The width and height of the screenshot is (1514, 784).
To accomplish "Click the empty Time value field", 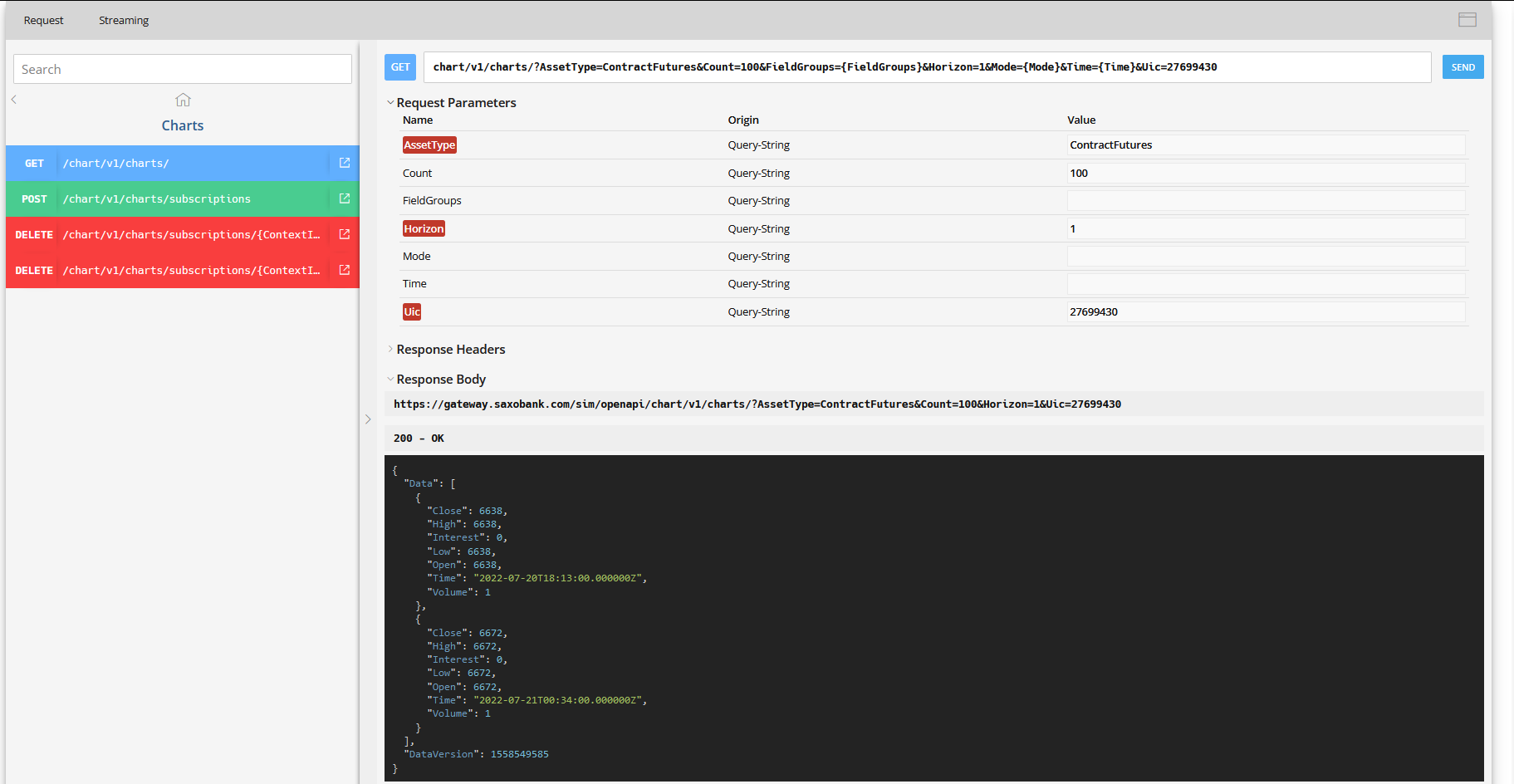I will click(x=1266, y=284).
